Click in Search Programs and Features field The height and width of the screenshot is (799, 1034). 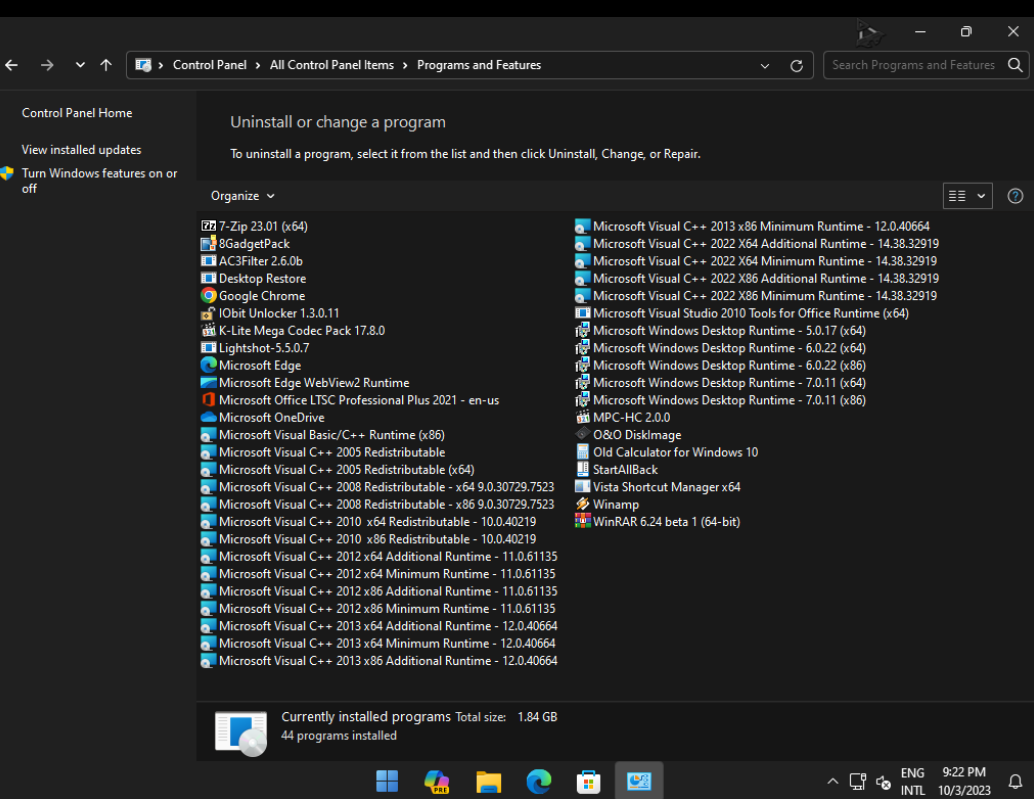pyautogui.click(x=913, y=65)
